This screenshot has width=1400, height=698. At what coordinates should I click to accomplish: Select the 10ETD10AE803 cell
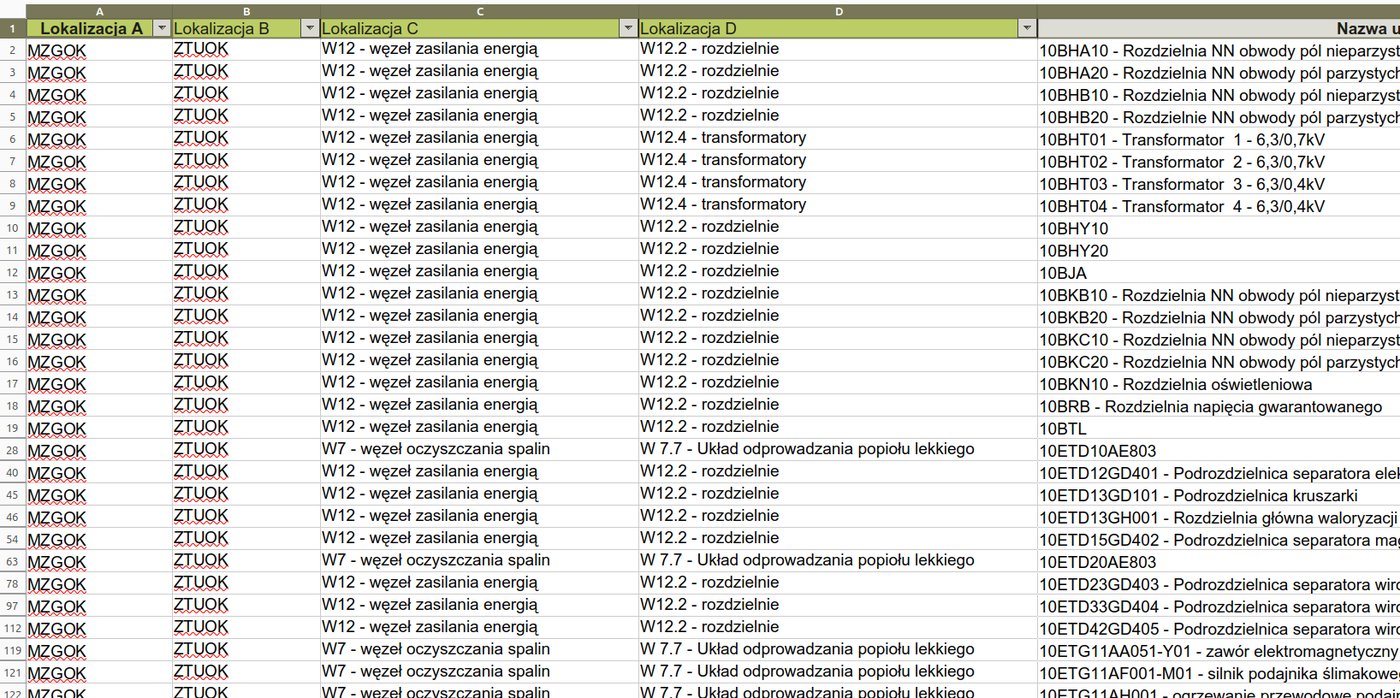(x=1218, y=450)
